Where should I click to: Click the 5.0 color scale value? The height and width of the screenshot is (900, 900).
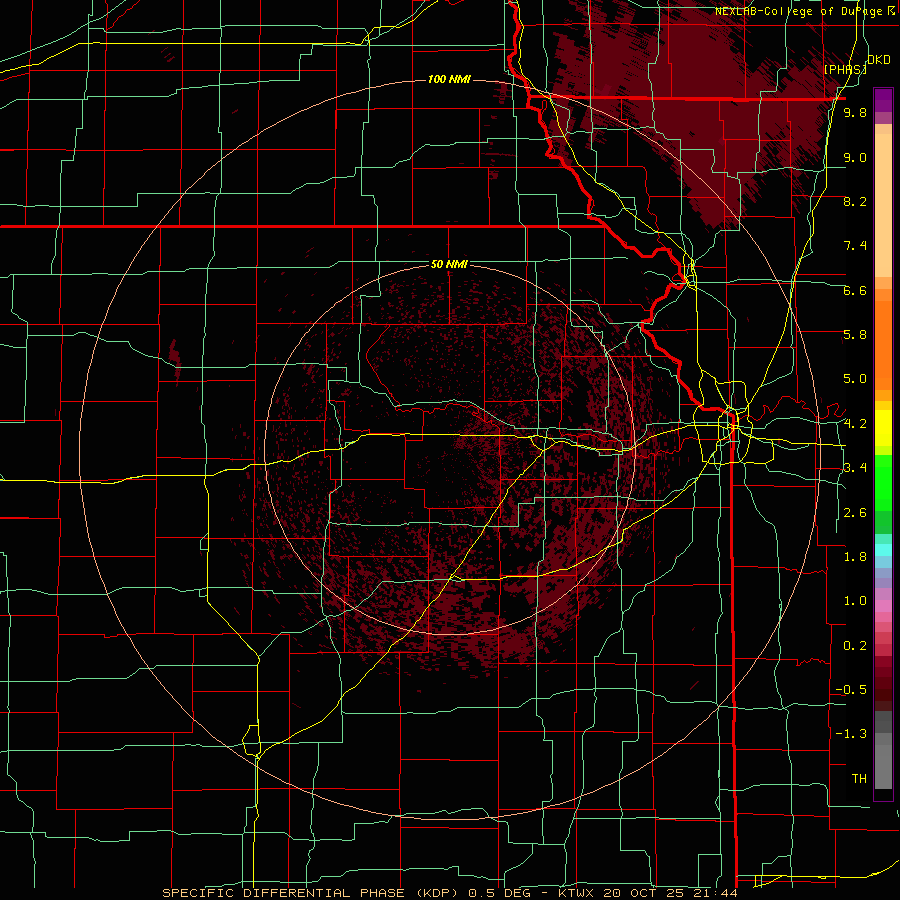pyautogui.click(x=855, y=379)
